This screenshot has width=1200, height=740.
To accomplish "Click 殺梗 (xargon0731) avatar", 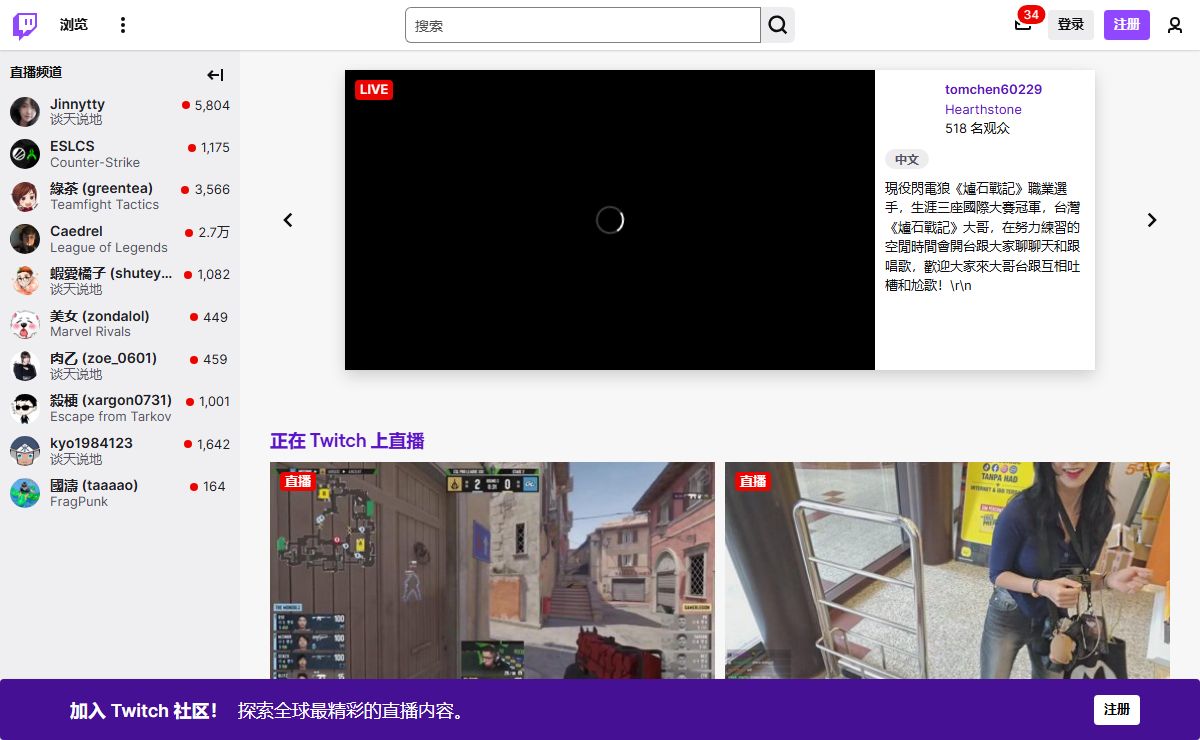I will 25,408.
